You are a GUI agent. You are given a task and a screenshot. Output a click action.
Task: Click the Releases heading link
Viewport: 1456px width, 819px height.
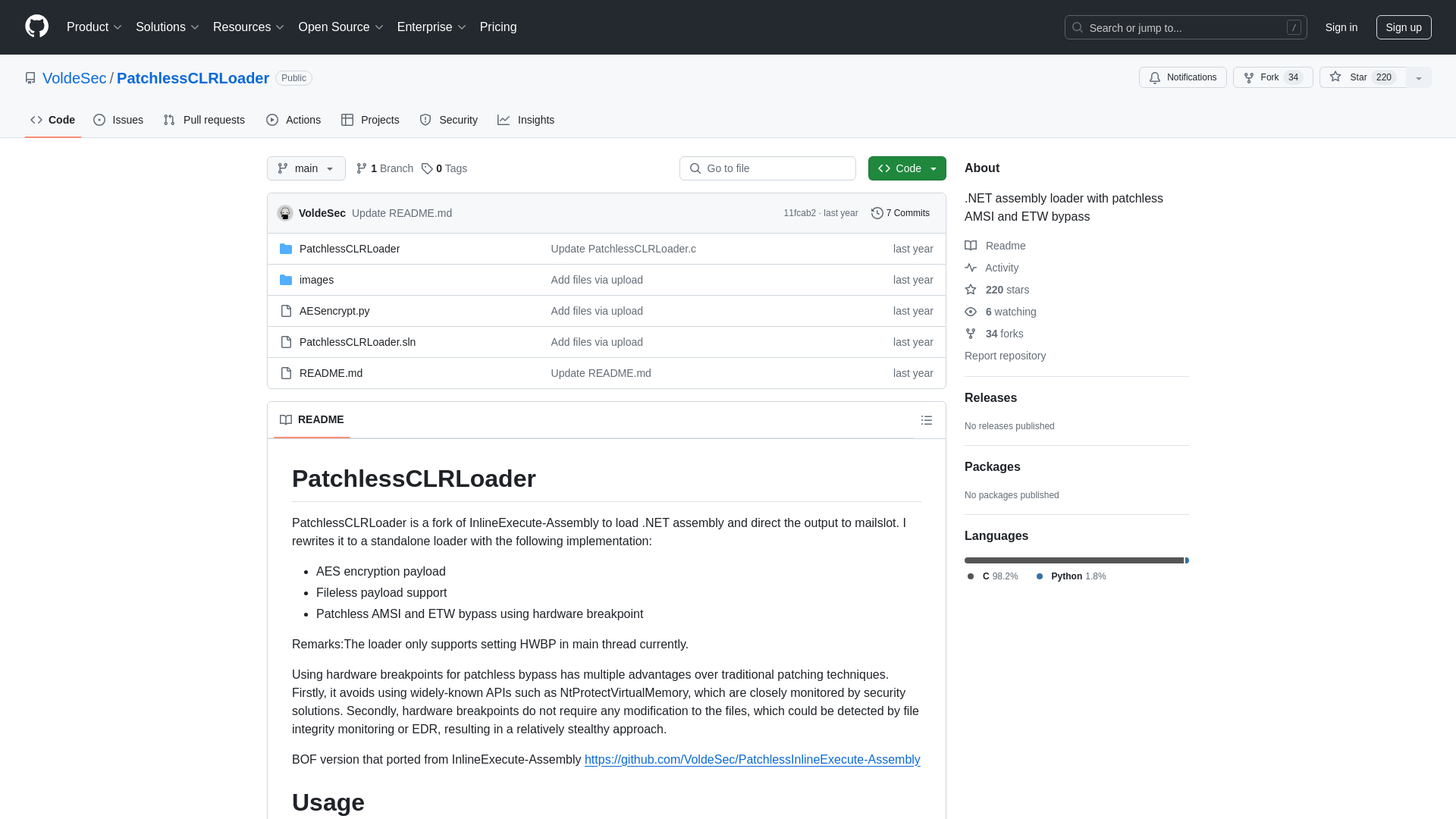990,398
